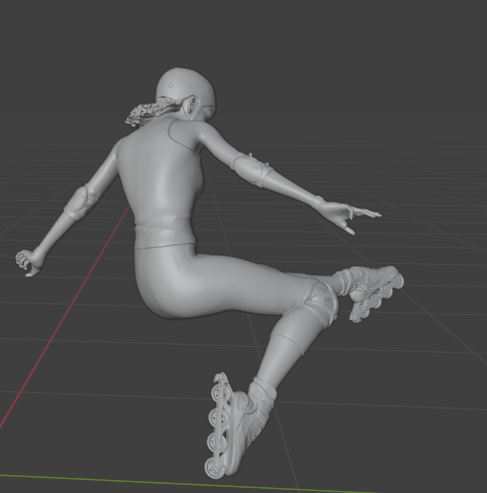Select the skater's visible ear
The height and width of the screenshot is (493, 487).
click(x=191, y=107)
